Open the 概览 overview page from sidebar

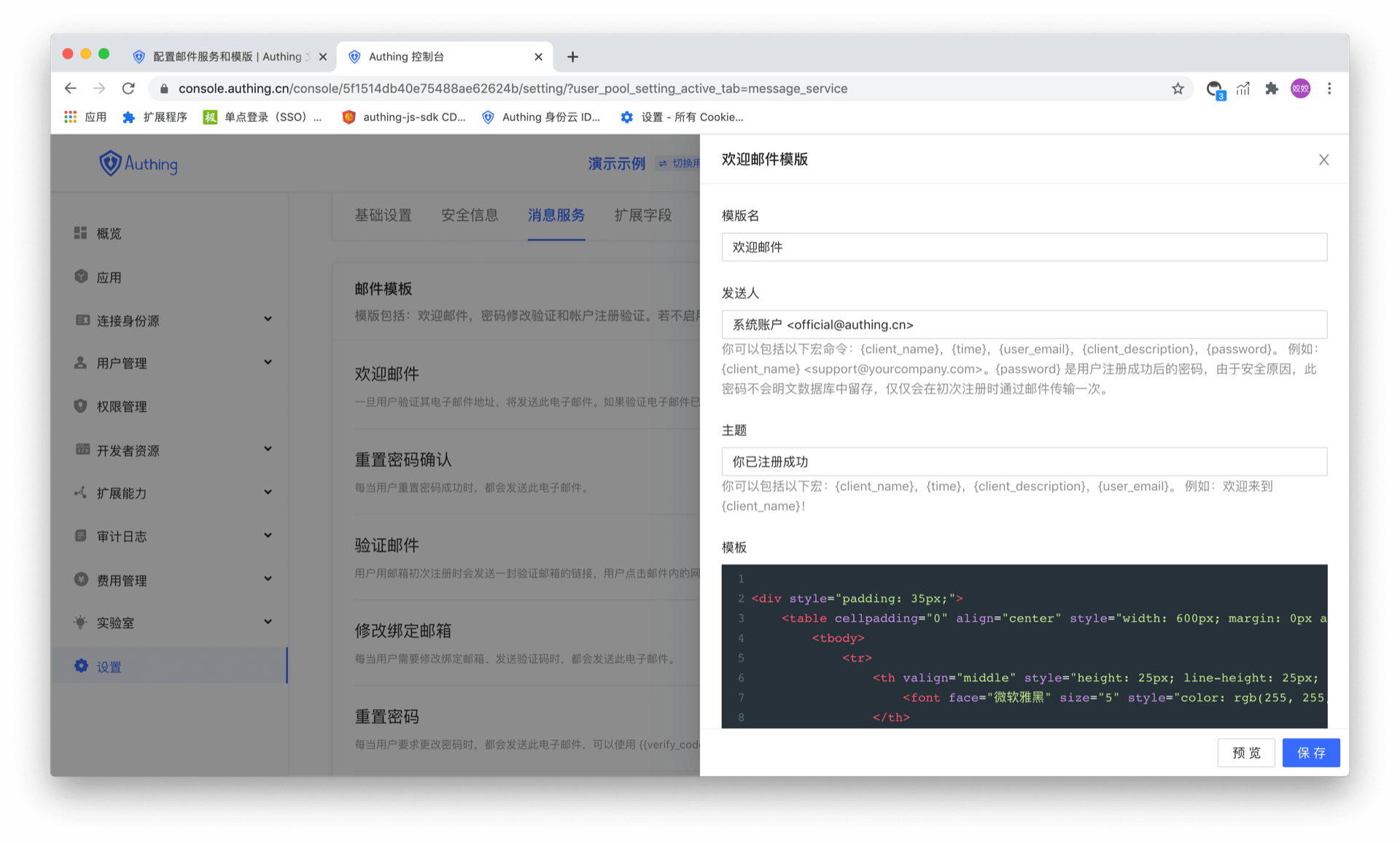pyautogui.click(x=81, y=233)
